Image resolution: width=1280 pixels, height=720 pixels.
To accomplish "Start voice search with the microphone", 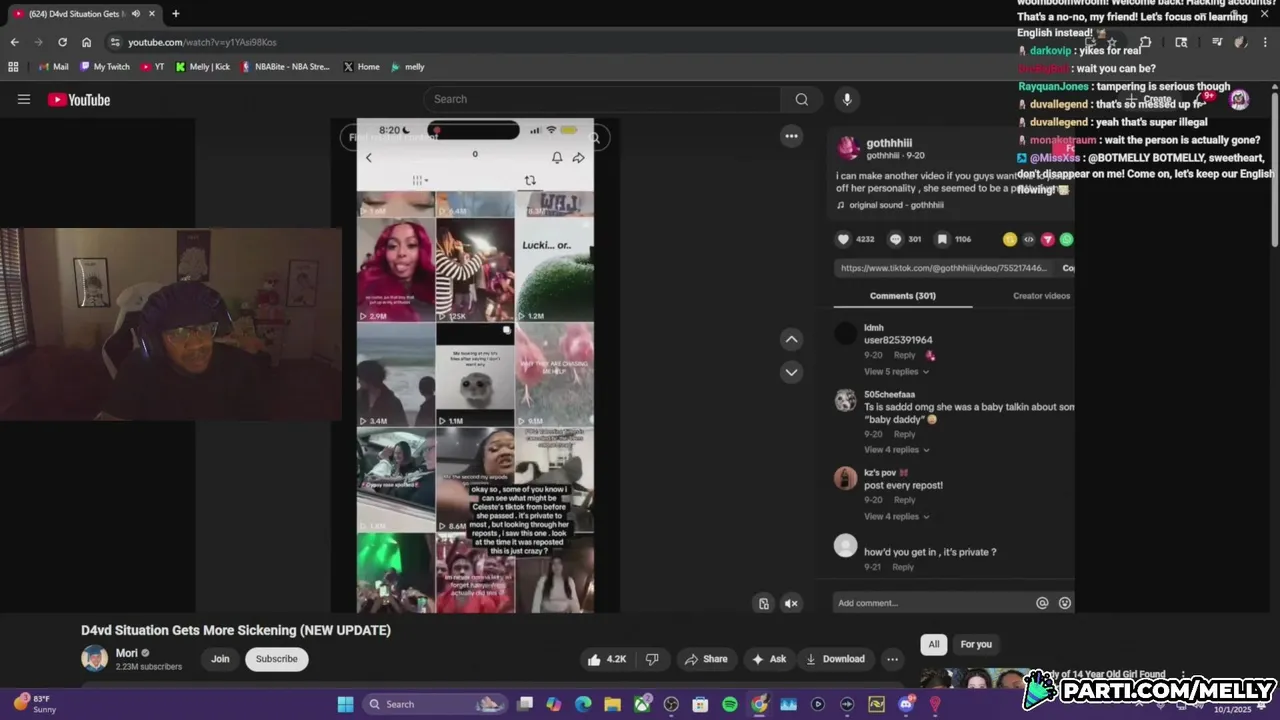I will tap(847, 99).
